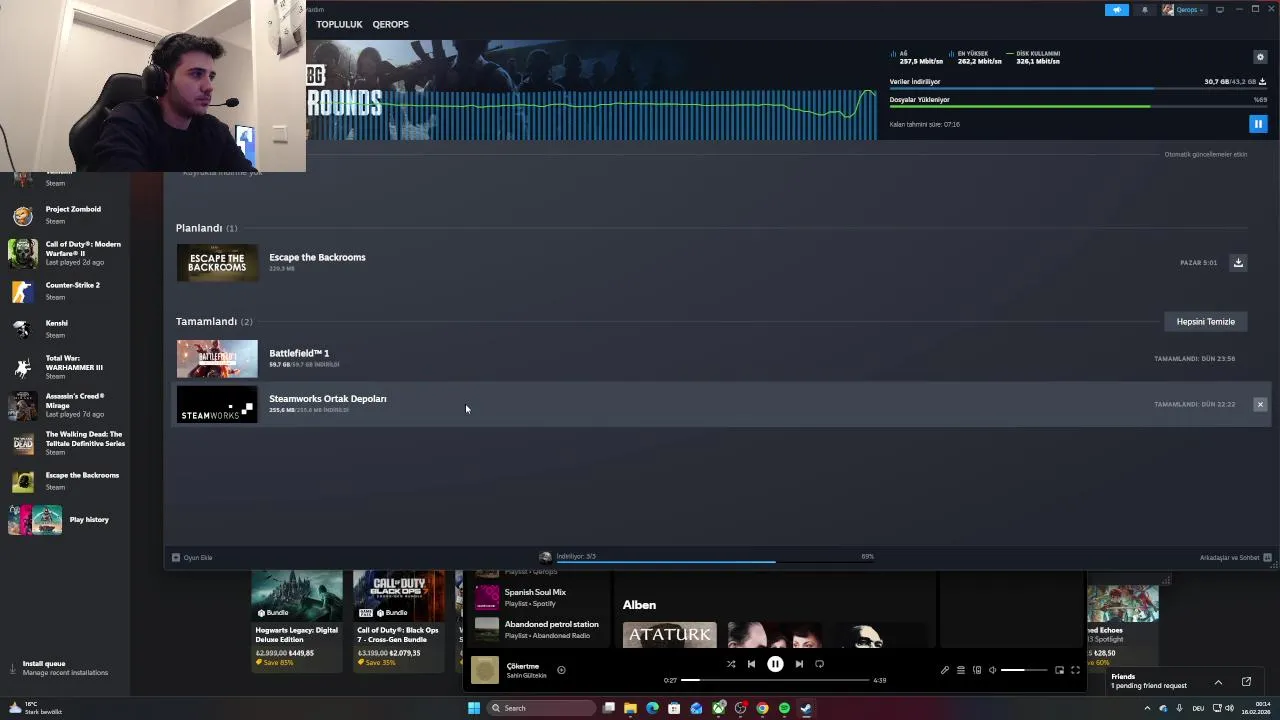This screenshot has width=1280, height=720.
Task: Open the QEROPS profile tab
Action: pos(390,24)
